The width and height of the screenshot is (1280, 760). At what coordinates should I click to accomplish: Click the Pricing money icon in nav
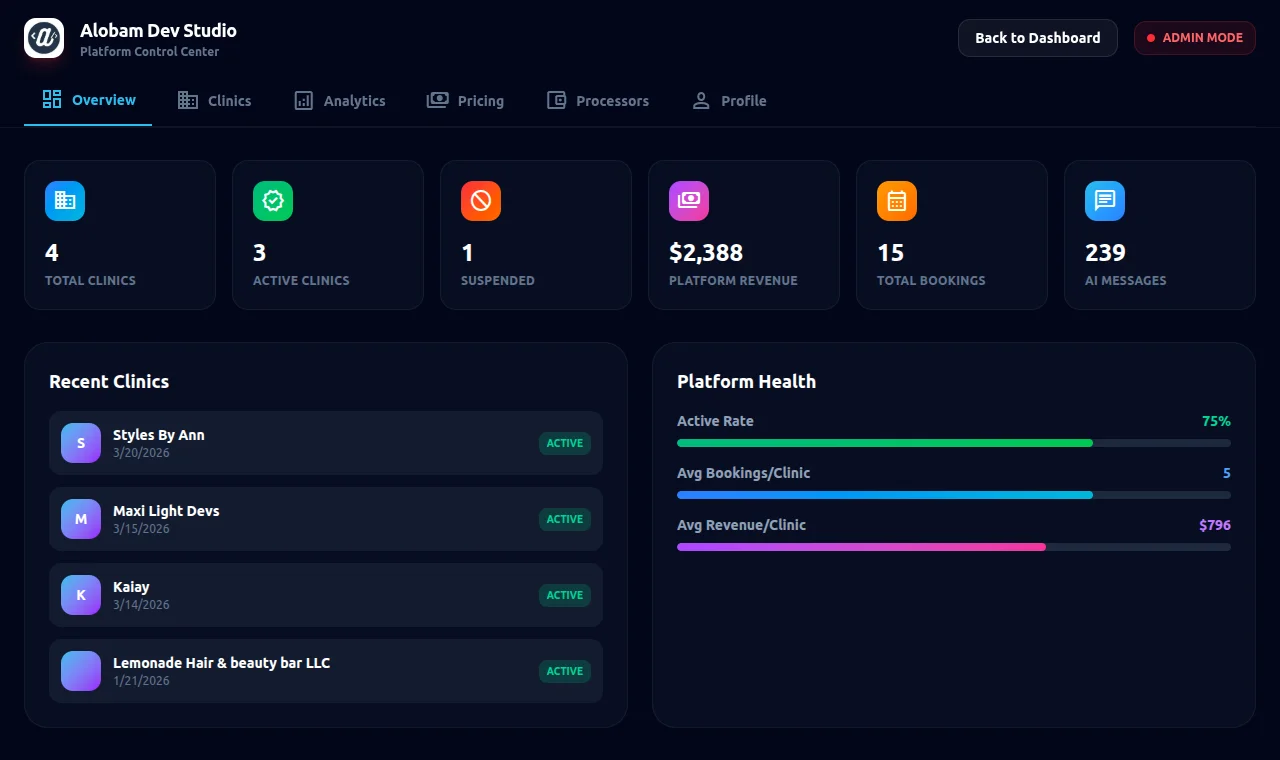437,100
